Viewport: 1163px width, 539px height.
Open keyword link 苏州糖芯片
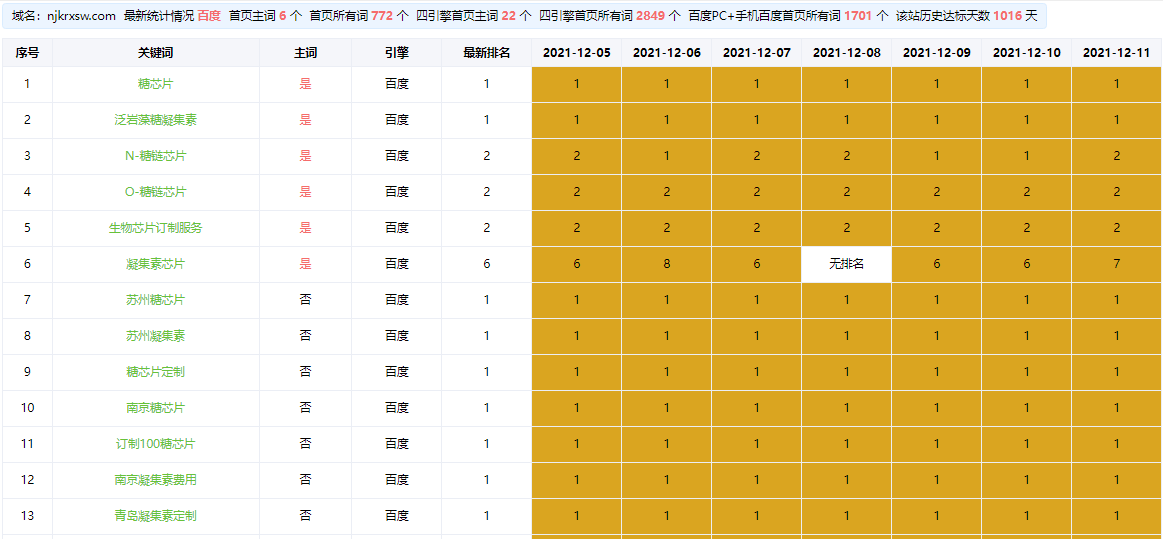click(x=156, y=300)
